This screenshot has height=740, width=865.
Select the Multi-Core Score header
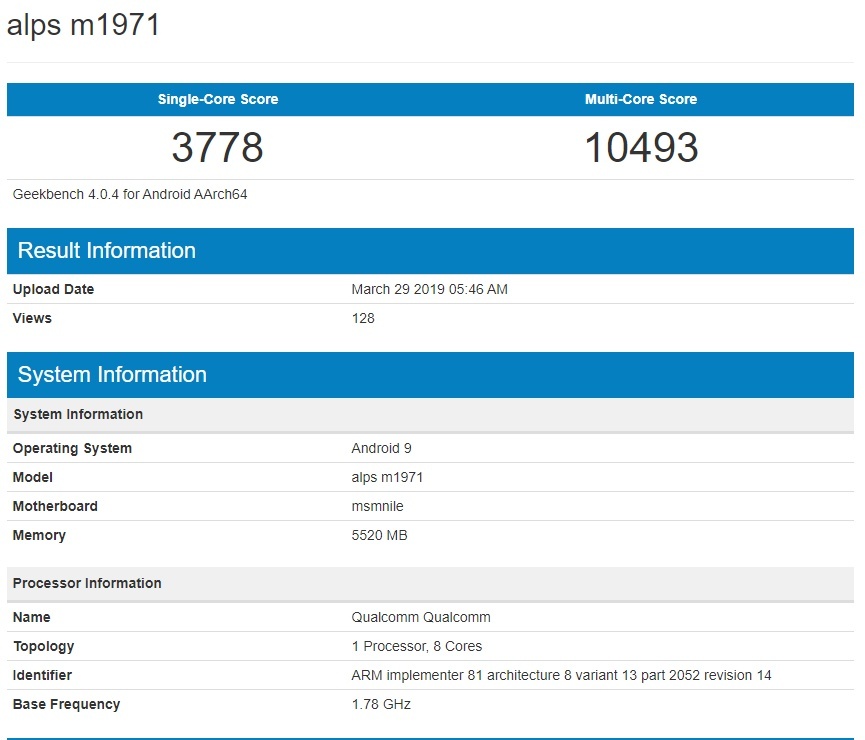point(641,99)
